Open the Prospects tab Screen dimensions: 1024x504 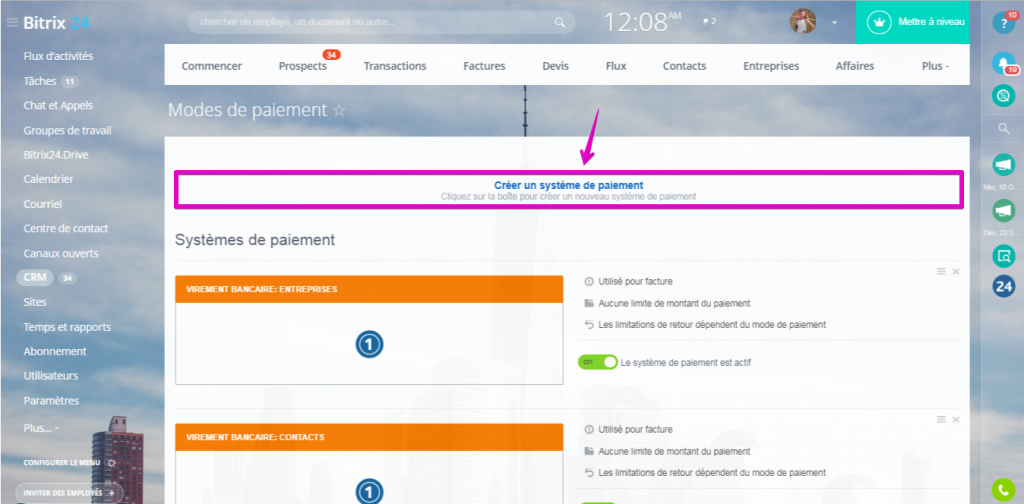pos(302,65)
